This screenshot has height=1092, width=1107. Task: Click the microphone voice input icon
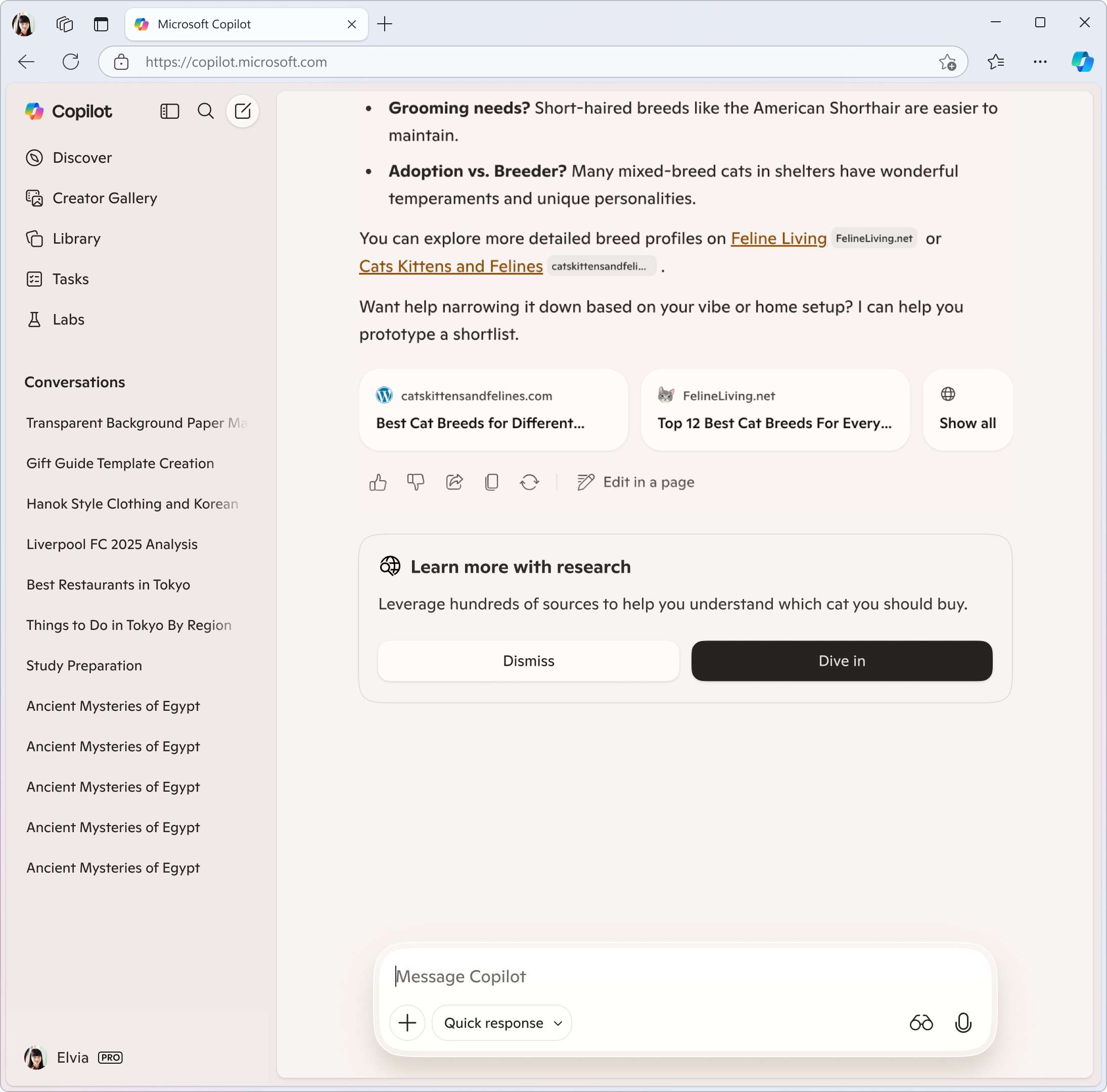click(962, 1023)
